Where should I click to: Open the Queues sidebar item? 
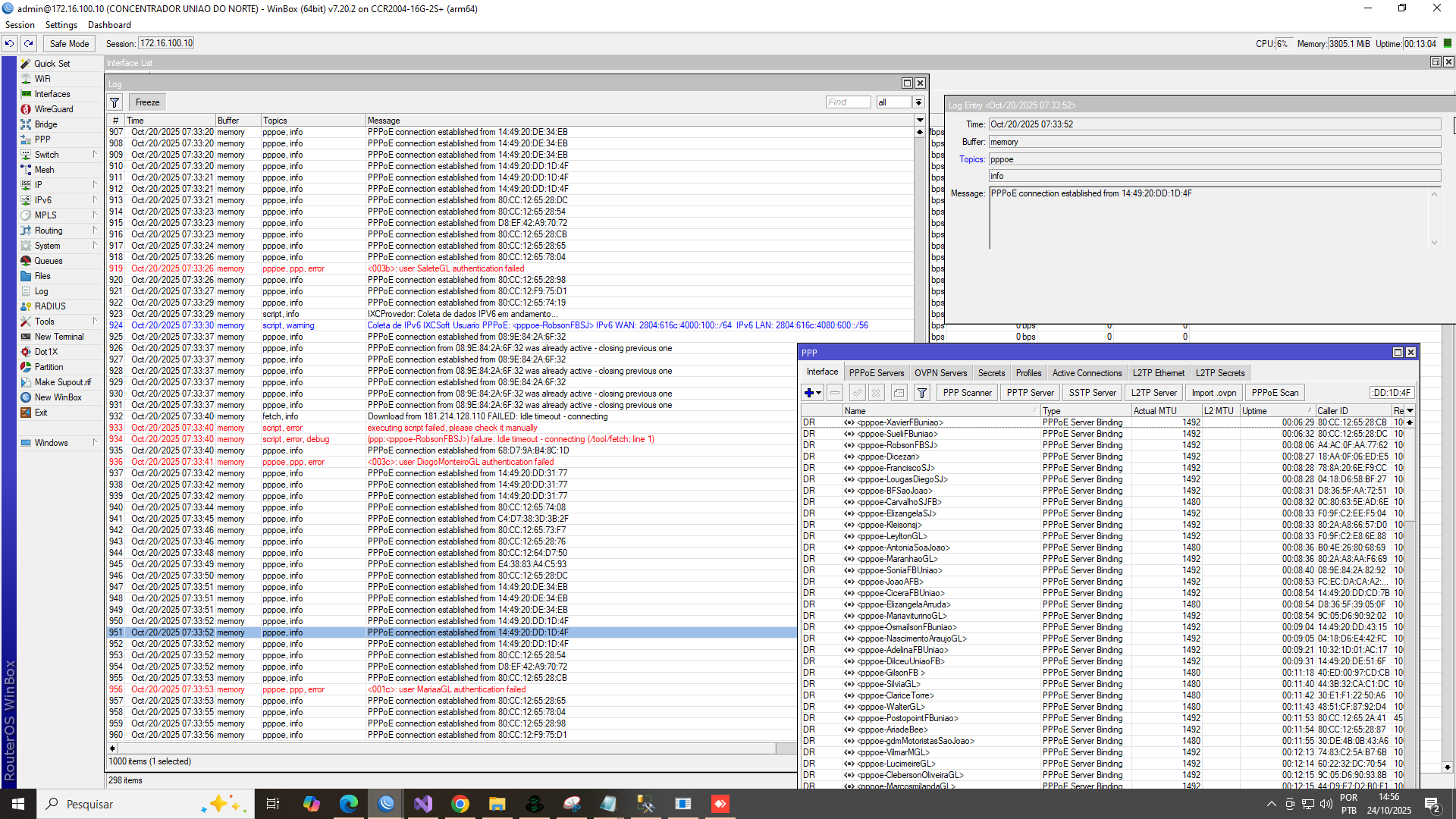point(49,261)
